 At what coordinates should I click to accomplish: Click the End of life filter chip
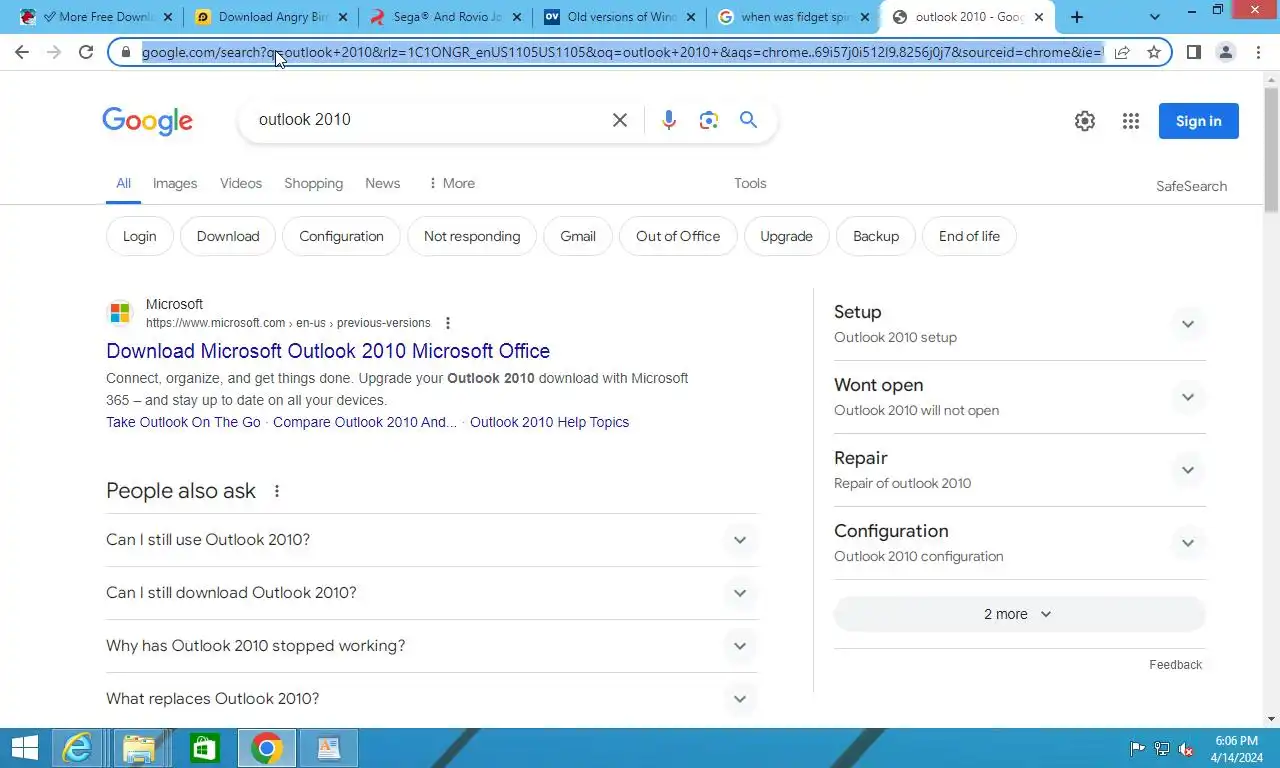tap(969, 236)
